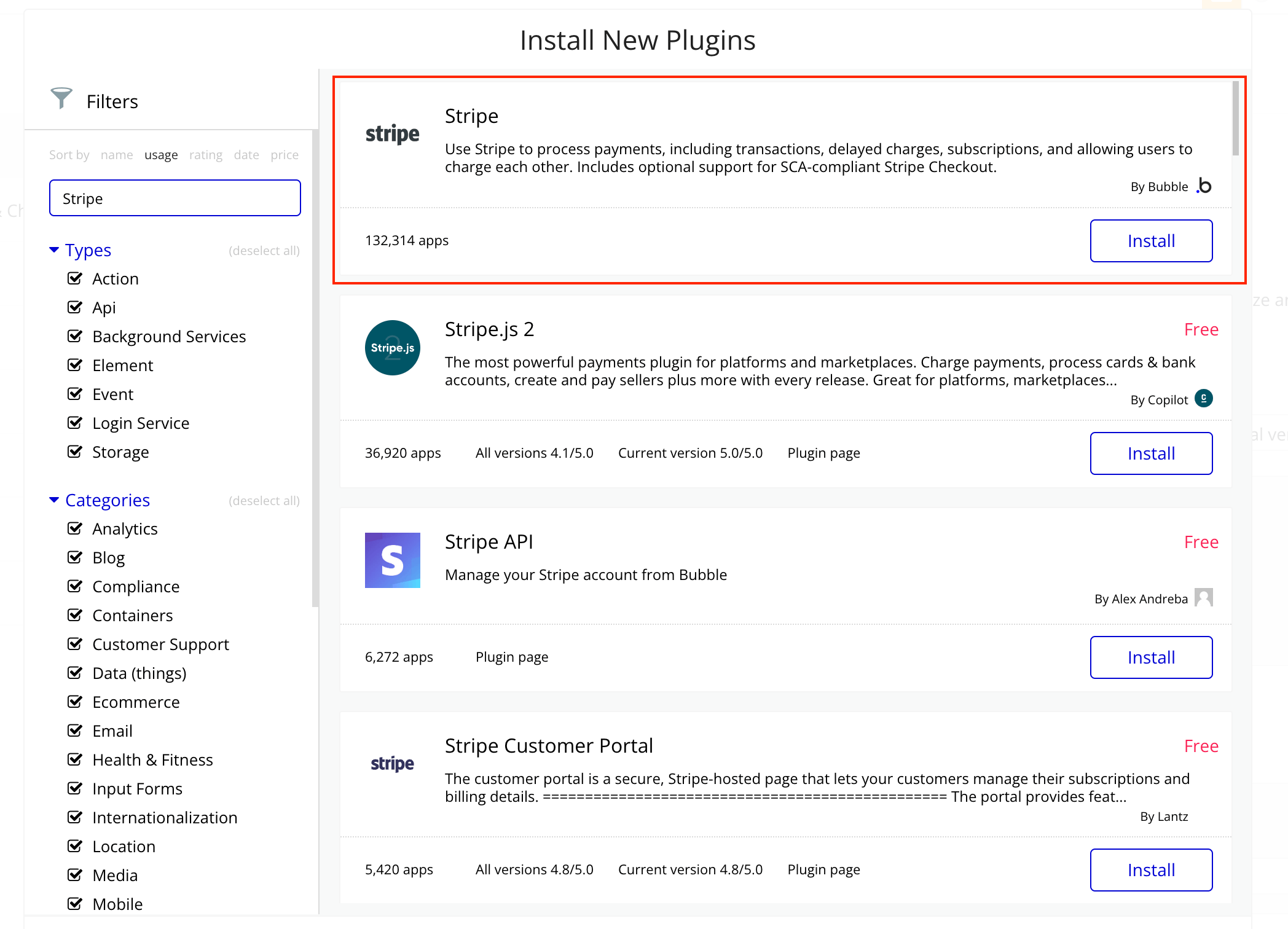The height and width of the screenshot is (929, 1288).
Task: Click the Stripe.js 2 round logo
Action: tap(393, 348)
